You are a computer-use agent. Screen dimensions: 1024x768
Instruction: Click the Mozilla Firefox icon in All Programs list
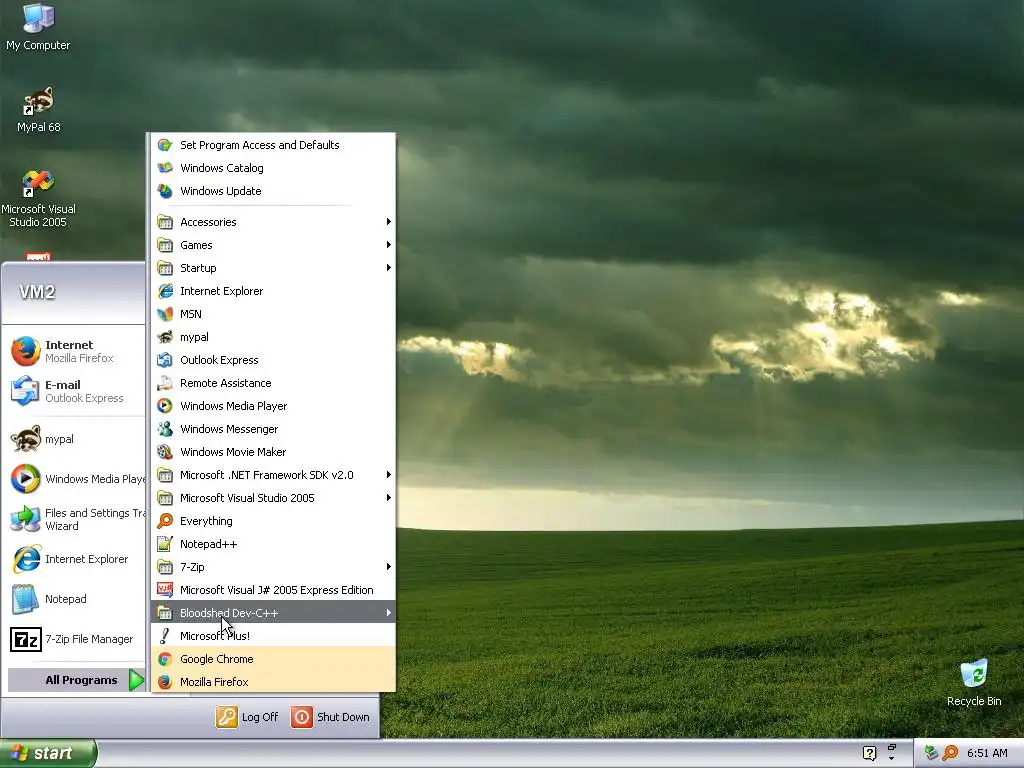(165, 682)
